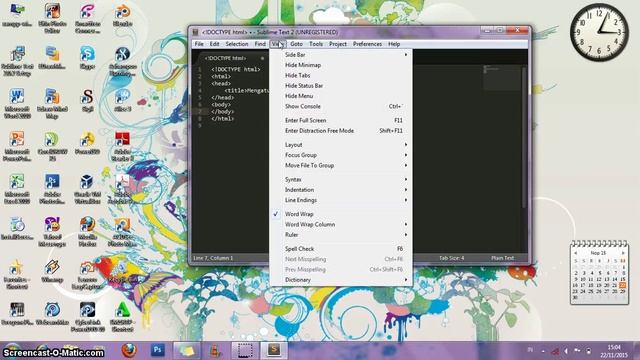
Task: Toggle Spell Check in the View menu
Action: (x=340, y=249)
